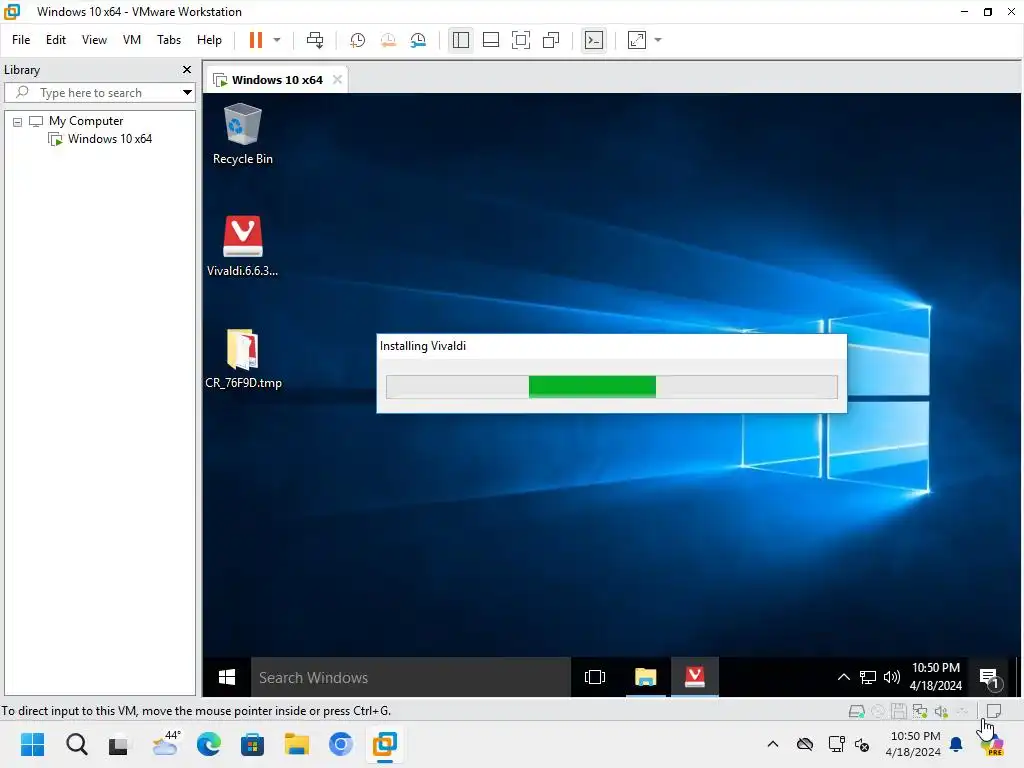Click VMware Workstation in host taskbar

385,744
